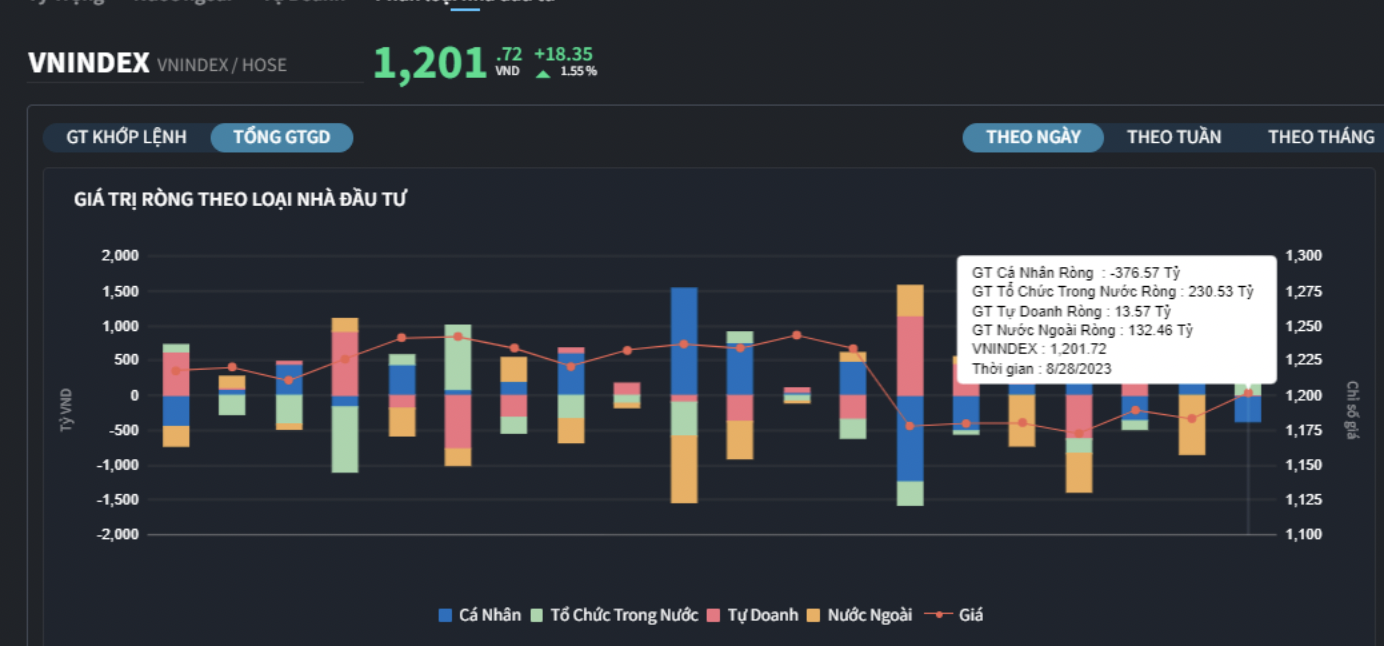Click the white data tooltip box
Screen dimensions: 1388x648
[x=1117, y=320]
